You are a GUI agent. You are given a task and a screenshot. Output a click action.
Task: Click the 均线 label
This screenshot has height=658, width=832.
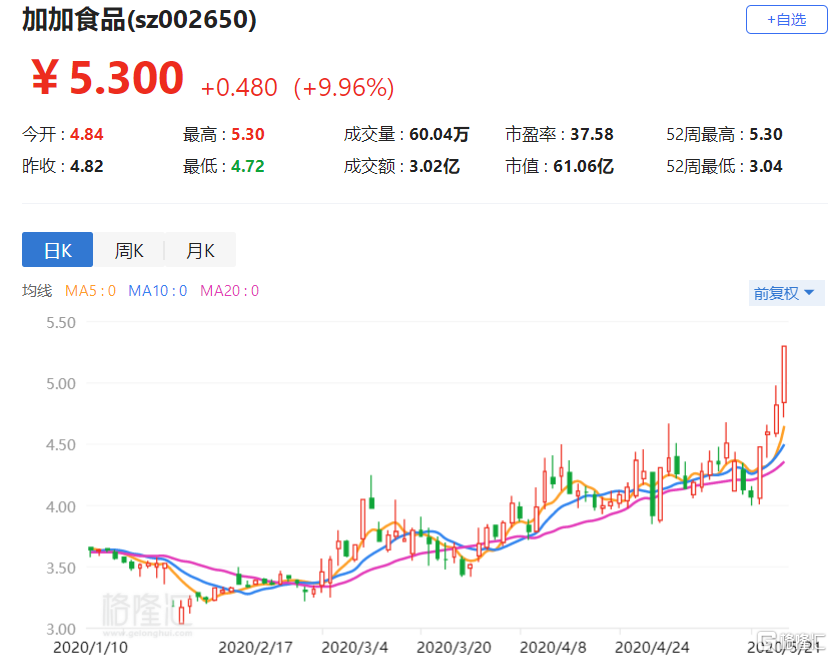(x=37, y=291)
